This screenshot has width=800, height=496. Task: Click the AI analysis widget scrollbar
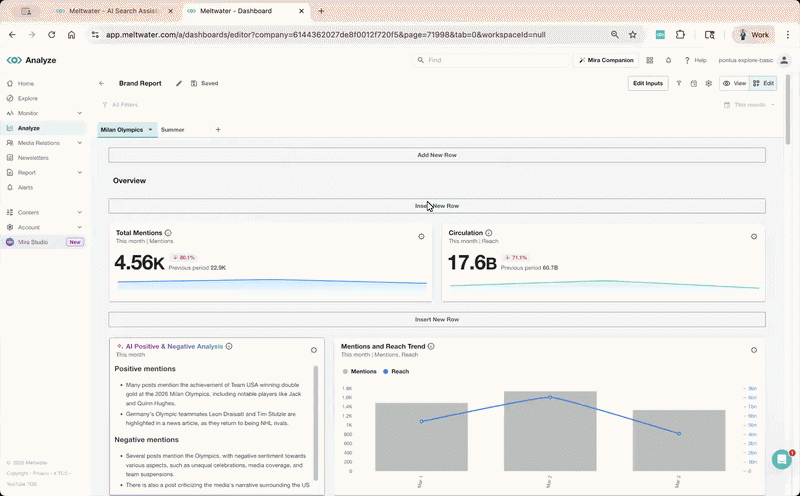tap(316, 423)
